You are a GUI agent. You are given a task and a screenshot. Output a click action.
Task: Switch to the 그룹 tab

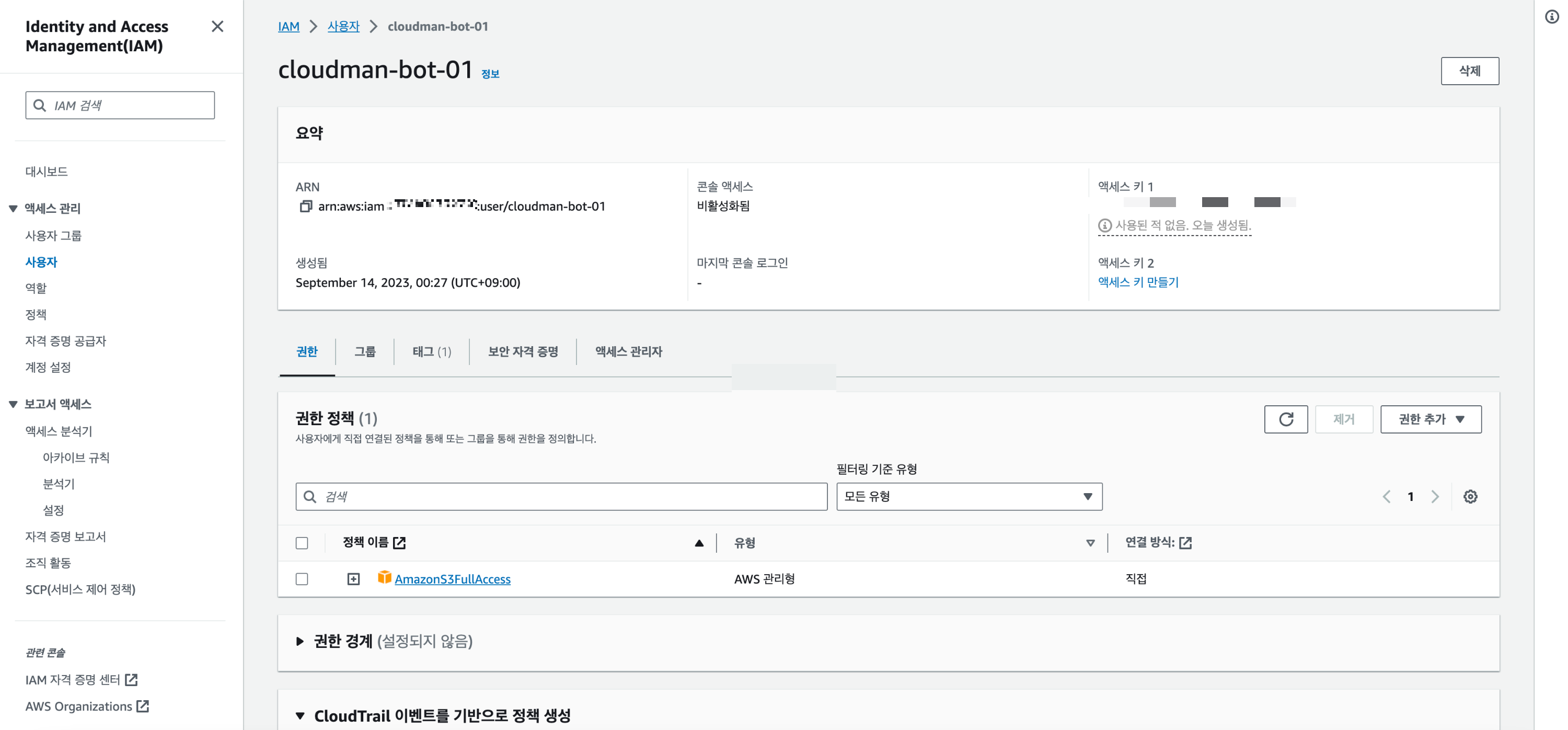pos(365,351)
